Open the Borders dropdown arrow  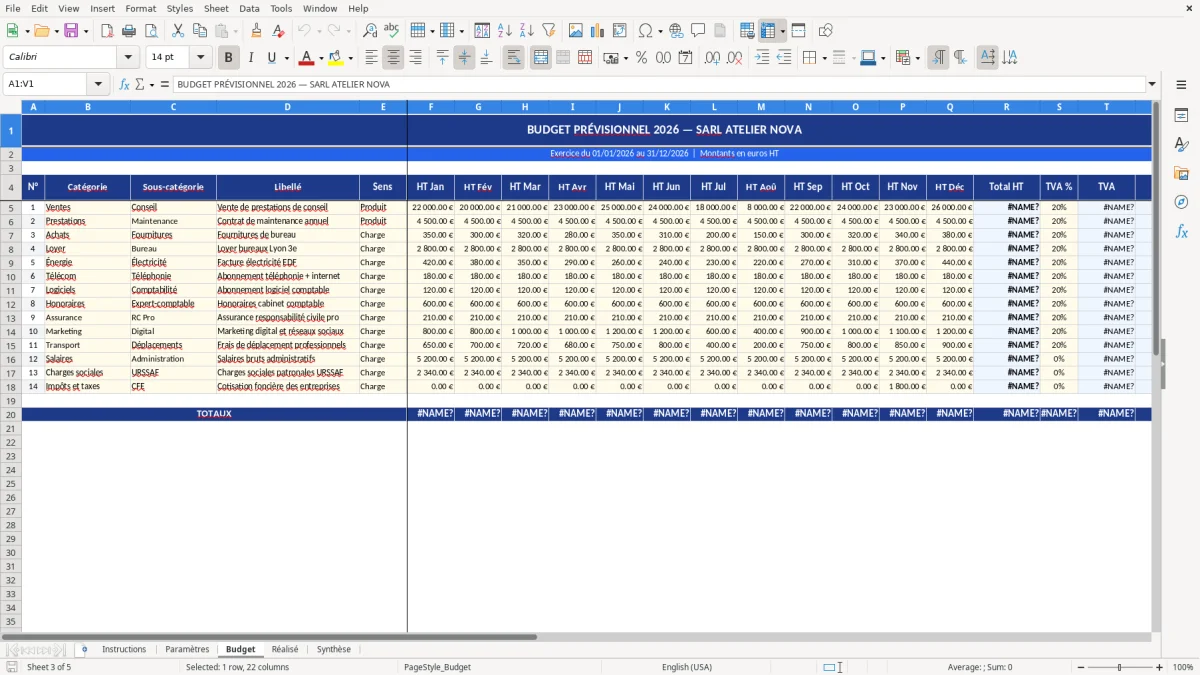(x=824, y=58)
